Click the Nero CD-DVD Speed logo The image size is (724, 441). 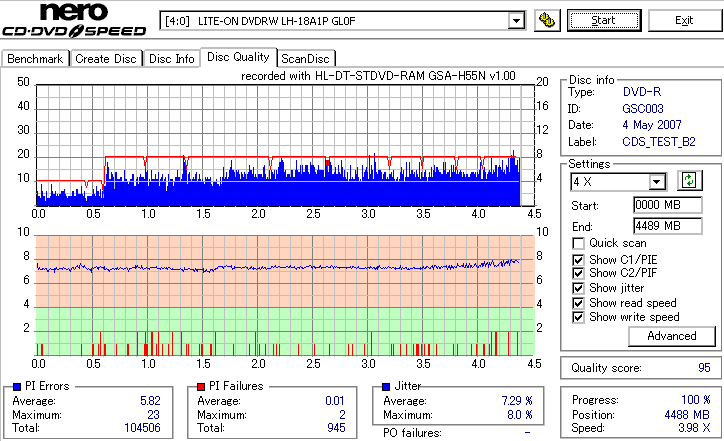[x=74, y=20]
